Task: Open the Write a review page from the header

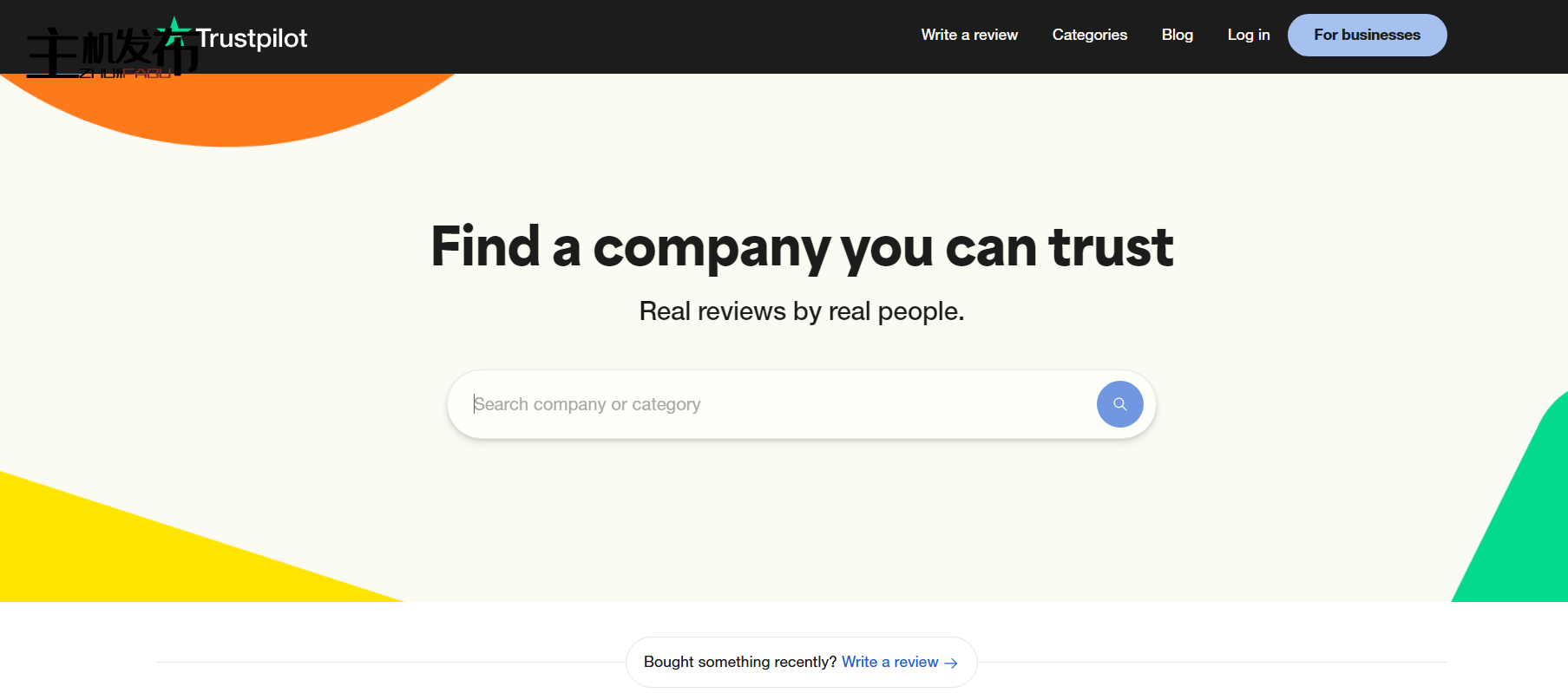Action: (x=969, y=35)
